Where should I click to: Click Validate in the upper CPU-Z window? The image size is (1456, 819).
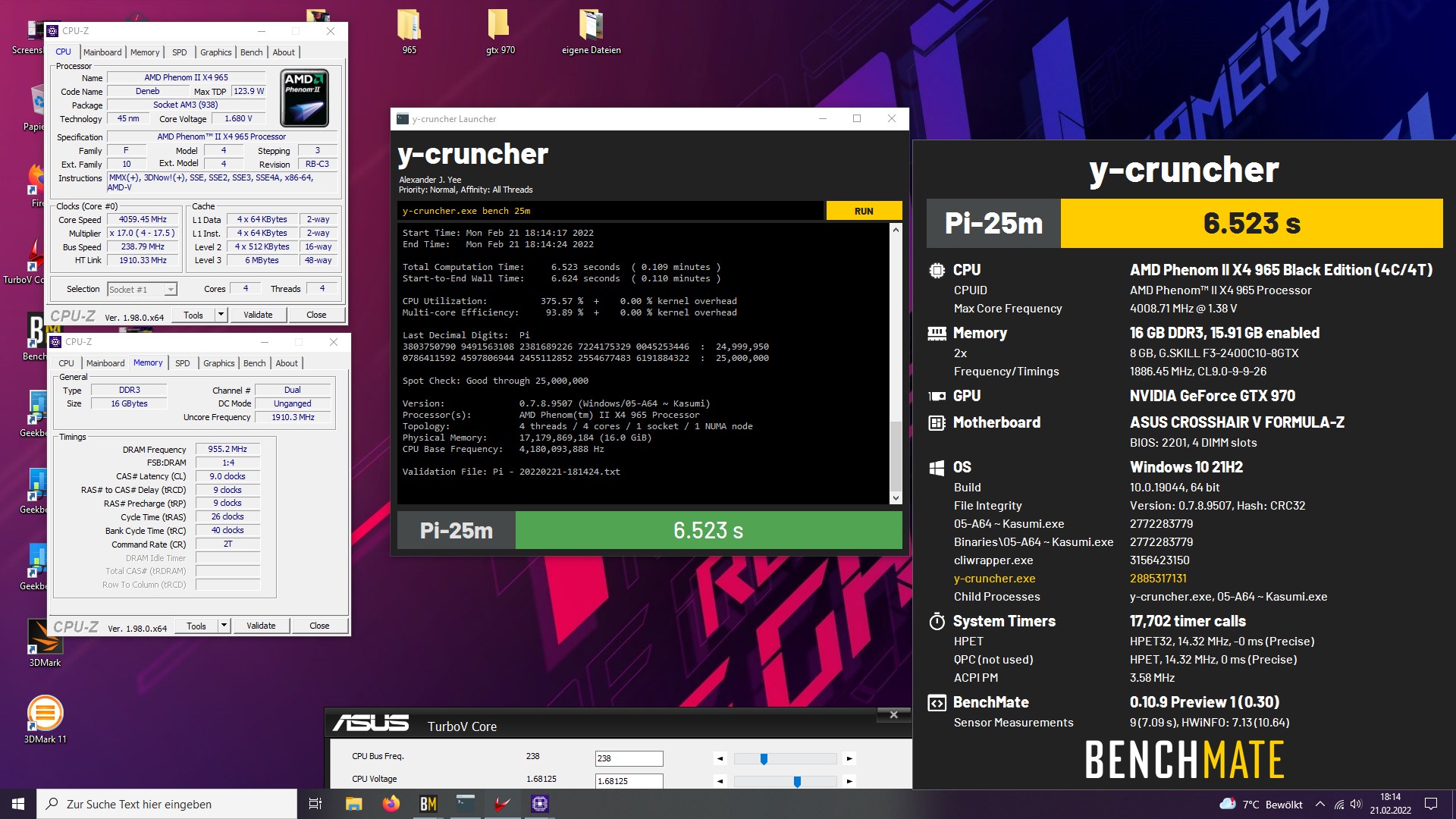[258, 315]
